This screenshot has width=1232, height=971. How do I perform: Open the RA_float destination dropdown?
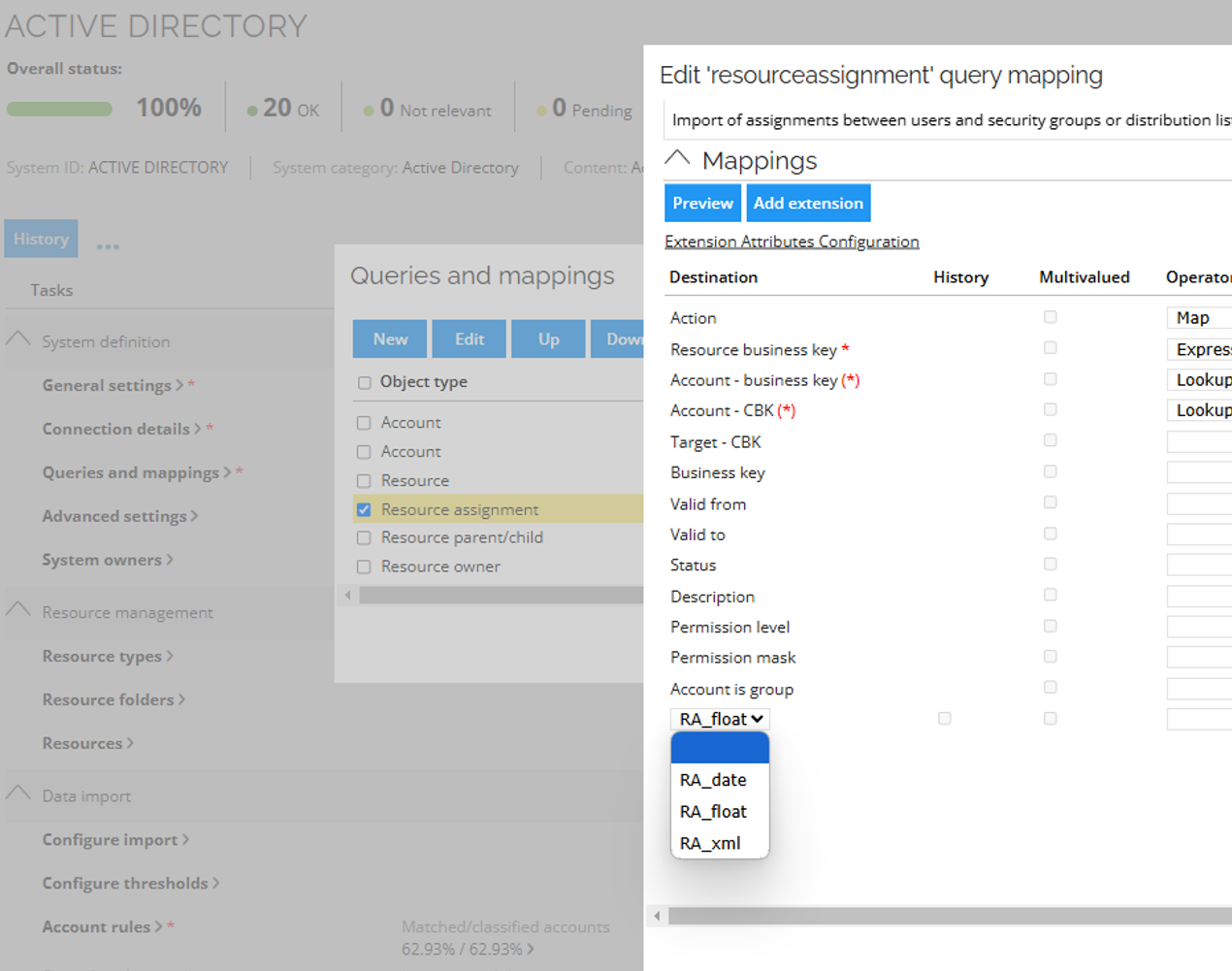720,719
